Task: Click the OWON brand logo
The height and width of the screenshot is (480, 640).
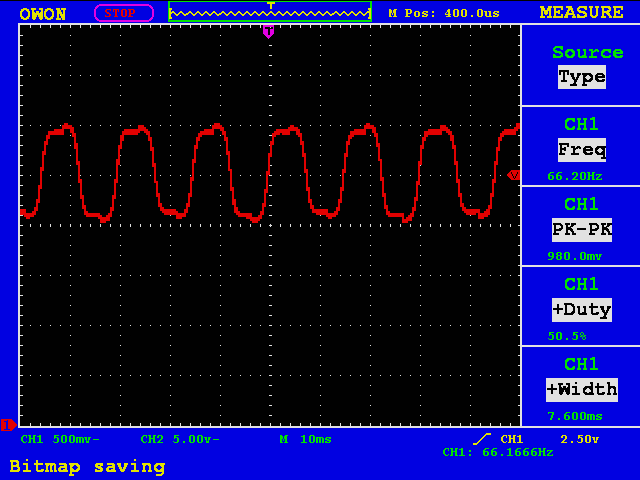Action: pyautogui.click(x=42, y=14)
